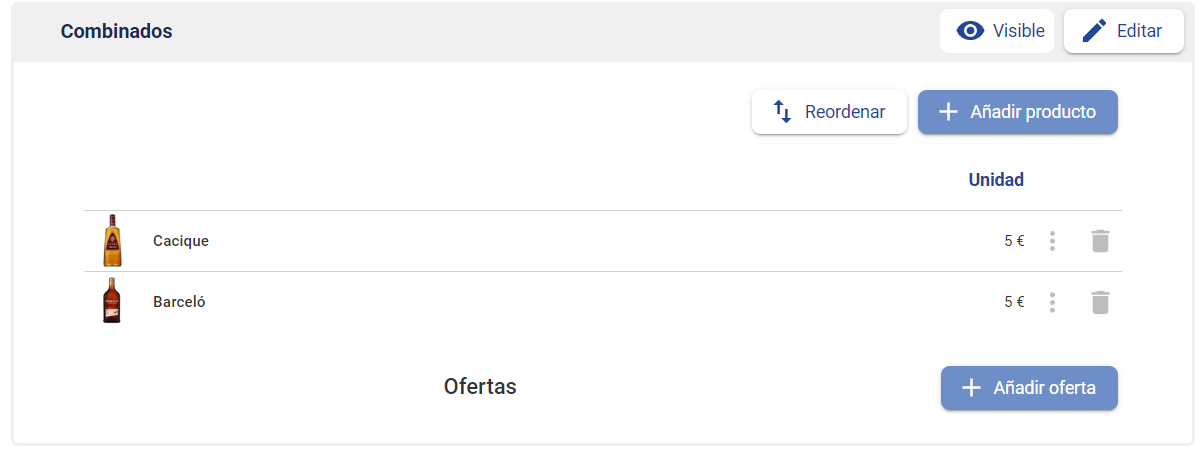
Task: Select the Cacique product name
Action: 181,241
